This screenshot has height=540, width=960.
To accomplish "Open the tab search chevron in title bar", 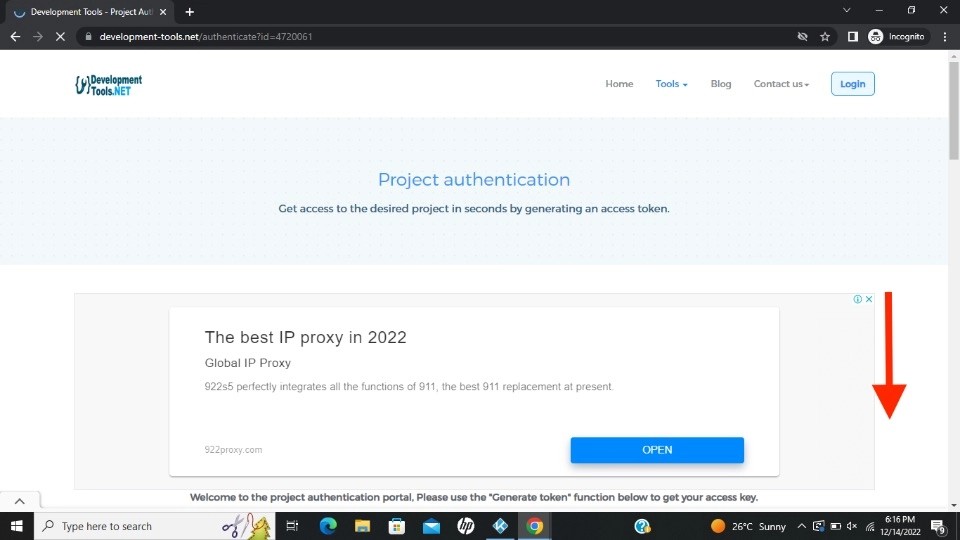I will [x=847, y=10].
